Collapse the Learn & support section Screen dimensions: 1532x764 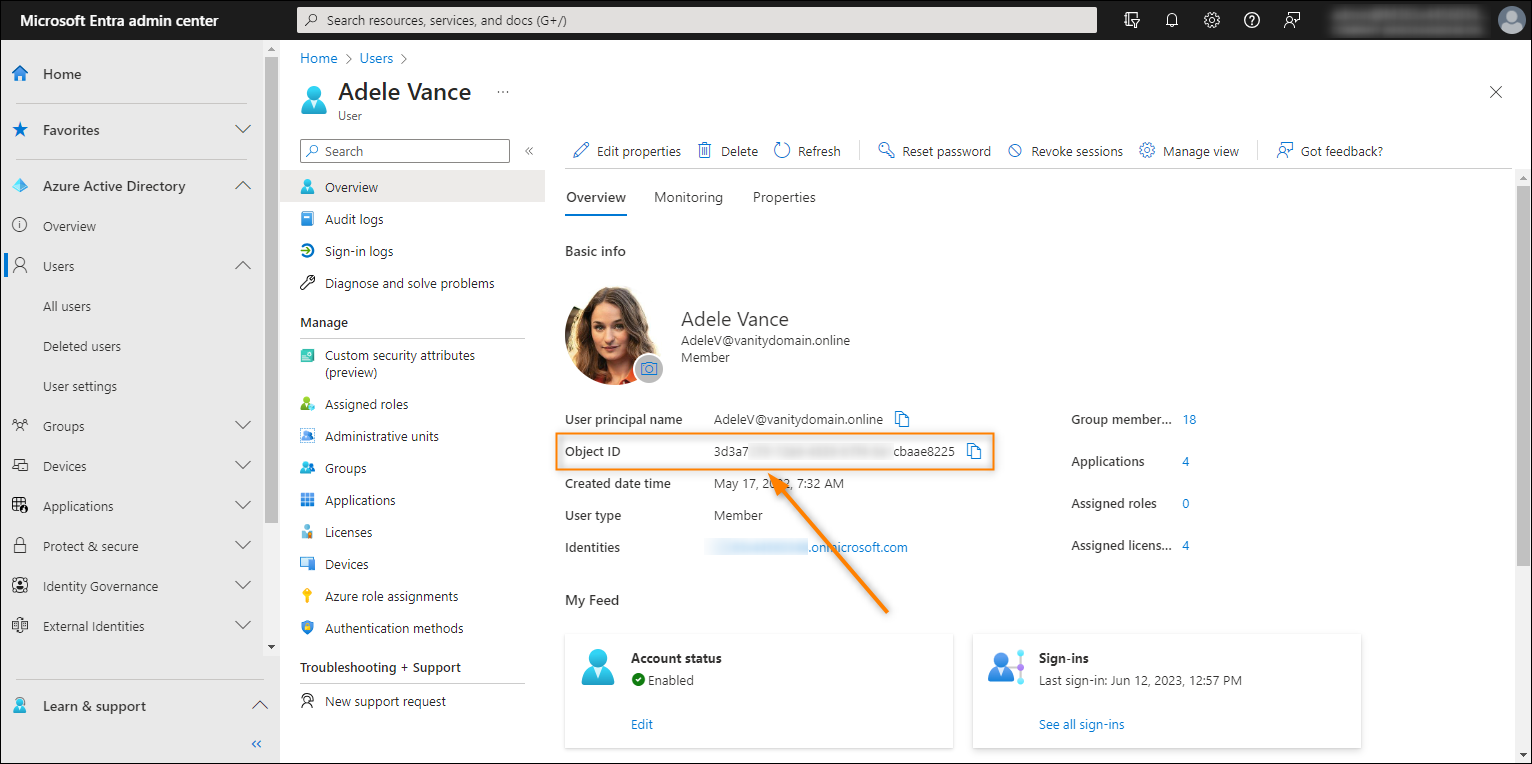tap(259, 706)
